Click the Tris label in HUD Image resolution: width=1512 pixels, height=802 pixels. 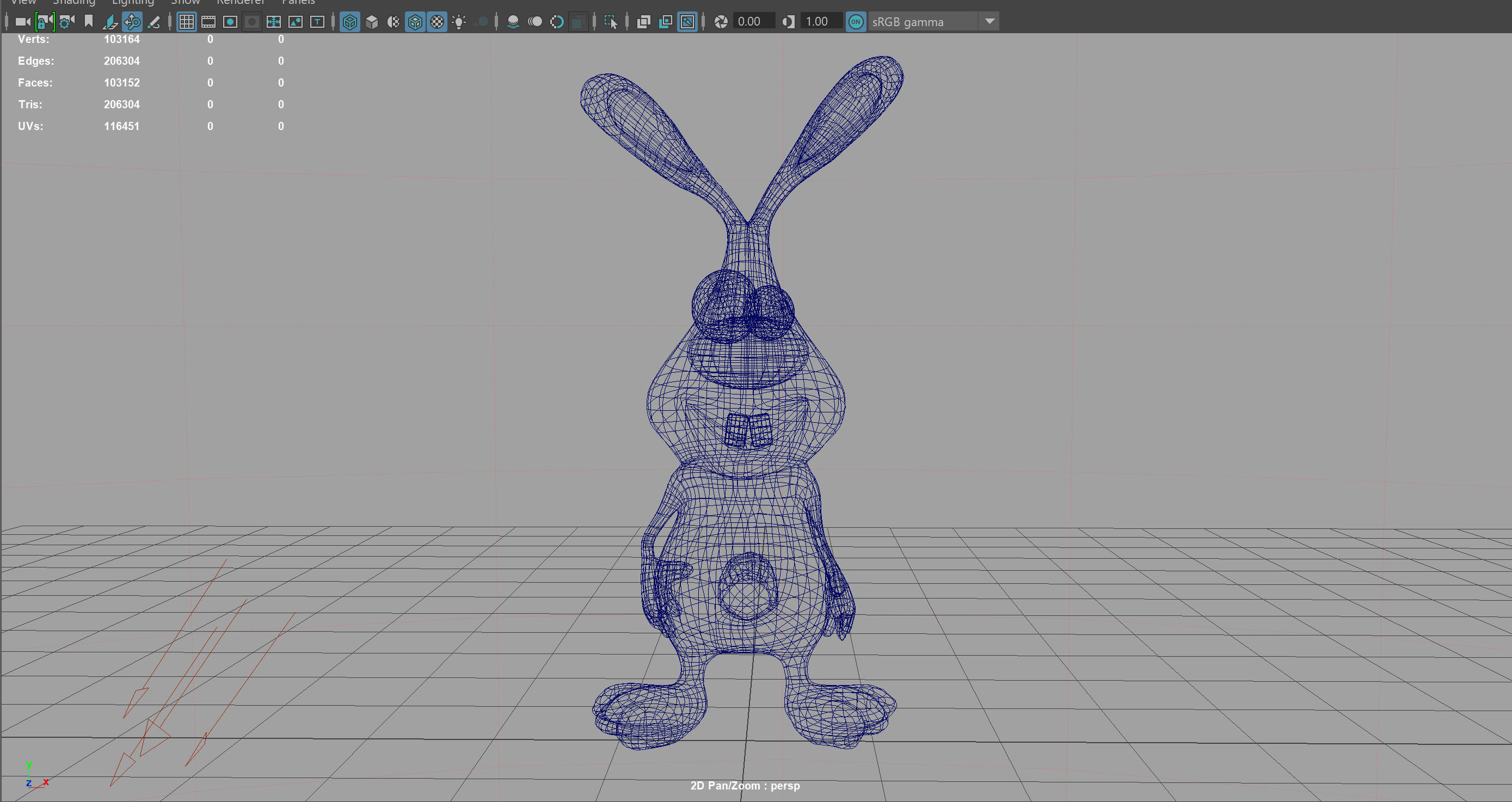(30, 104)
